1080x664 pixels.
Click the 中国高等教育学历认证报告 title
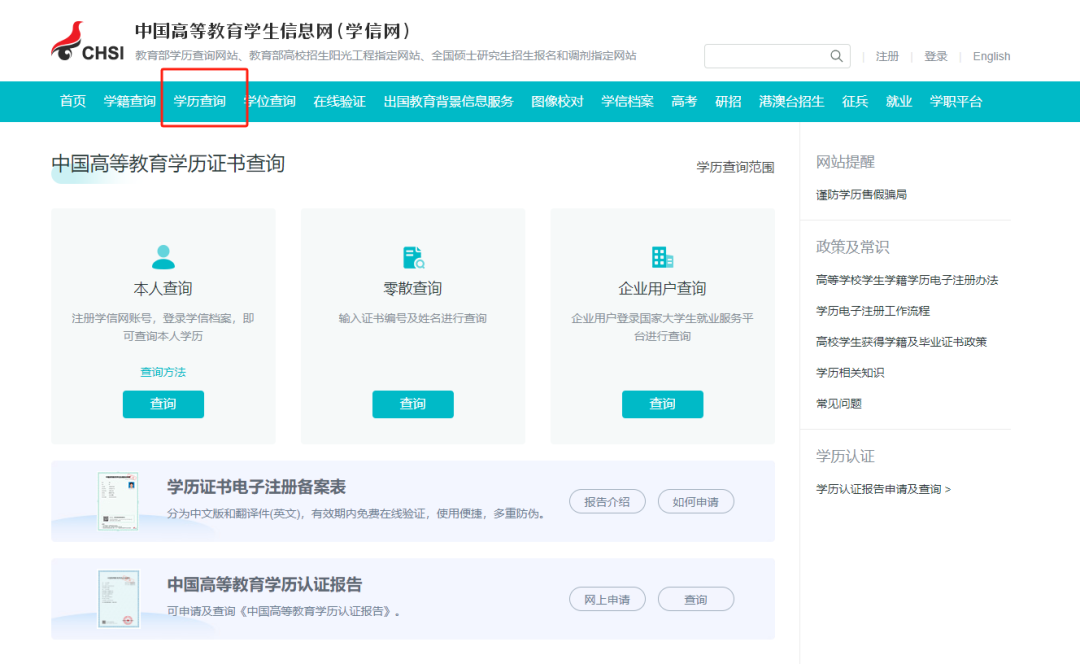tap(264, 585)
